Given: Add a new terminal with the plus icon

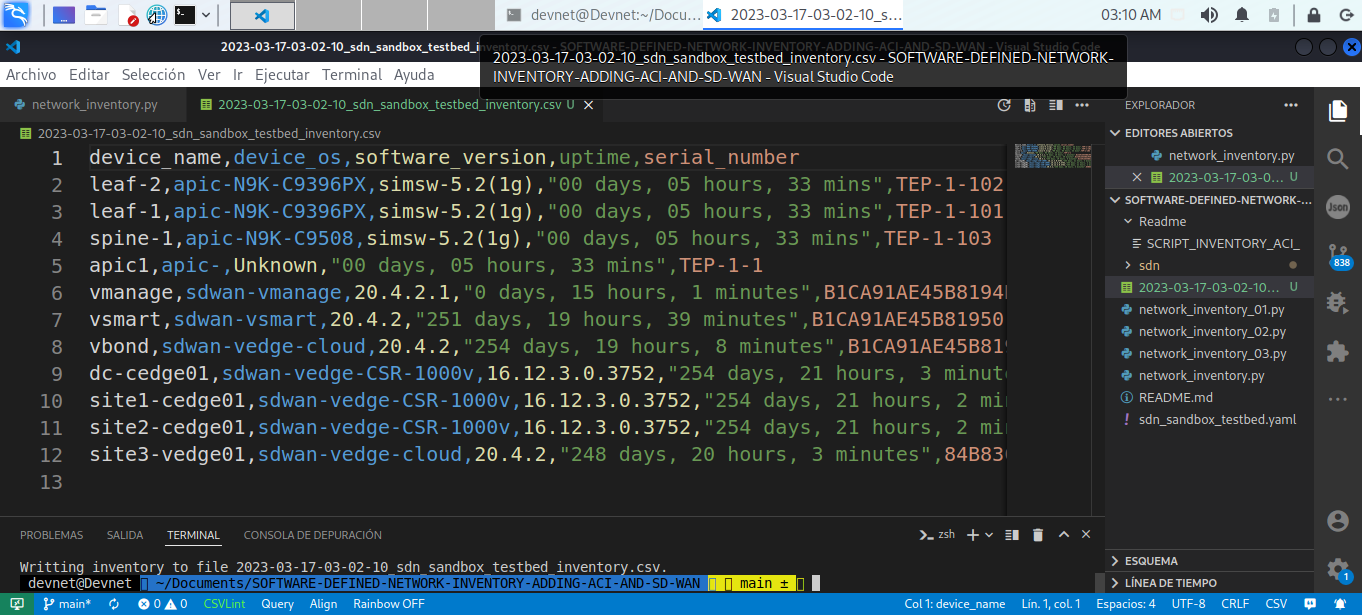Looking at the screenshot, I should [x=973, y=535].
